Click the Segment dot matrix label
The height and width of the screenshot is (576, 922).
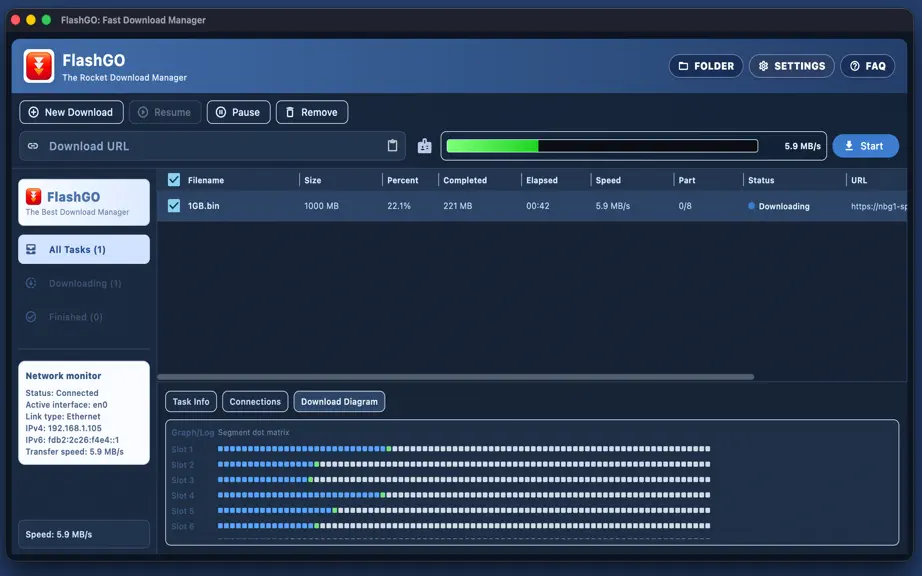[x=253, y=432]
